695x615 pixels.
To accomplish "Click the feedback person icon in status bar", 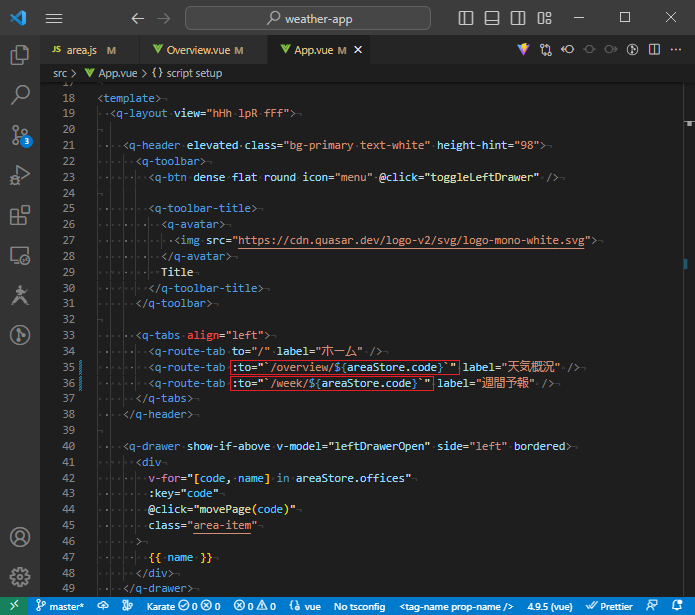I will click(x=652, y=606).
